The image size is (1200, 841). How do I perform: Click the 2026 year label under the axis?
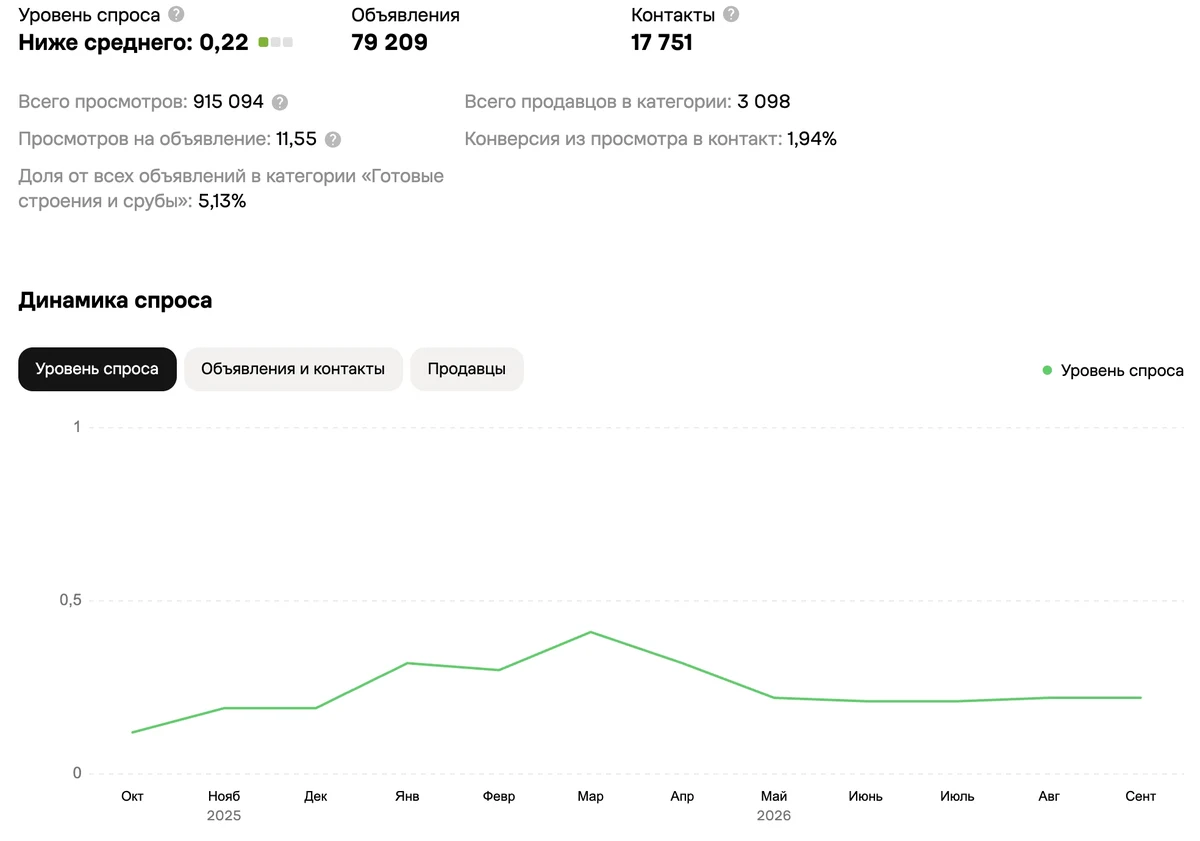click(774, 816)
